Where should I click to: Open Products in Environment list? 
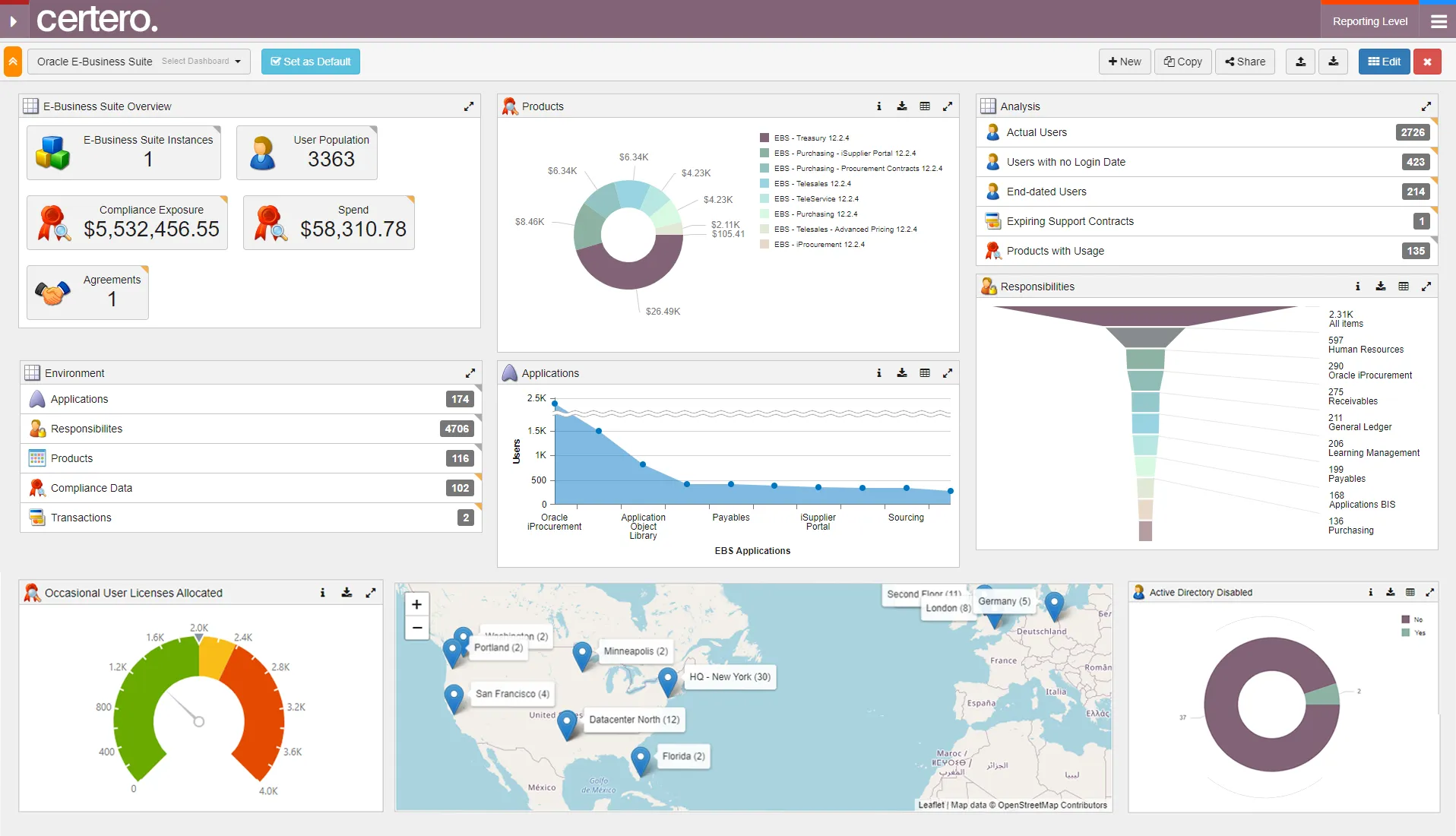[x=251, y=458]
